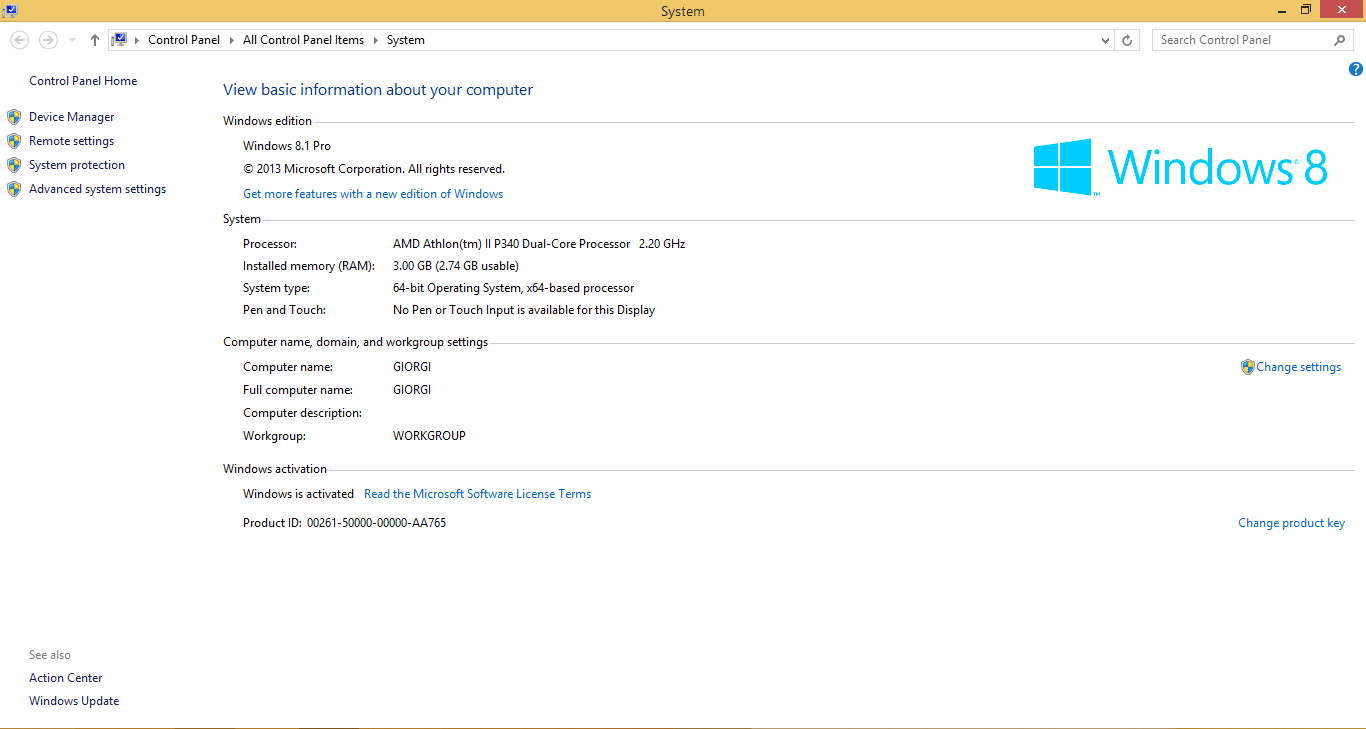Click the shield icon beside Device Manager
1366x729 pixels.
14,117
